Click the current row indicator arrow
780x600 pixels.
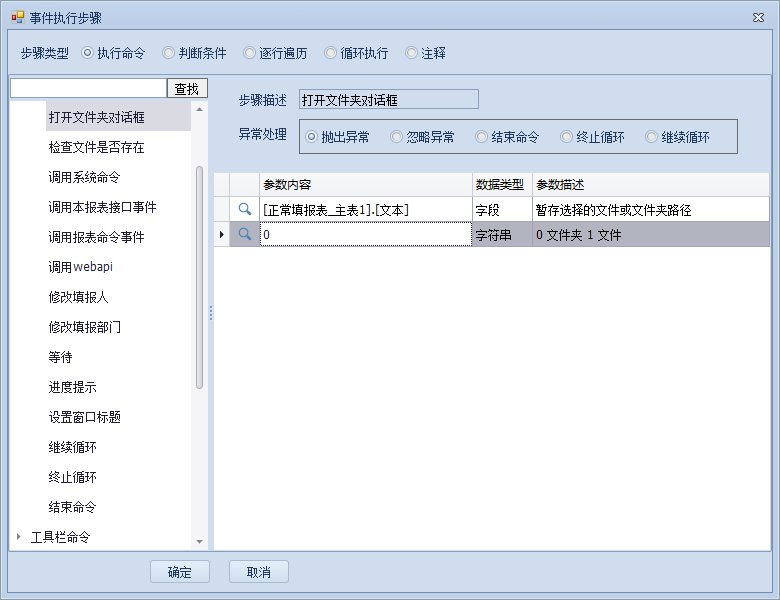point(221,234)
